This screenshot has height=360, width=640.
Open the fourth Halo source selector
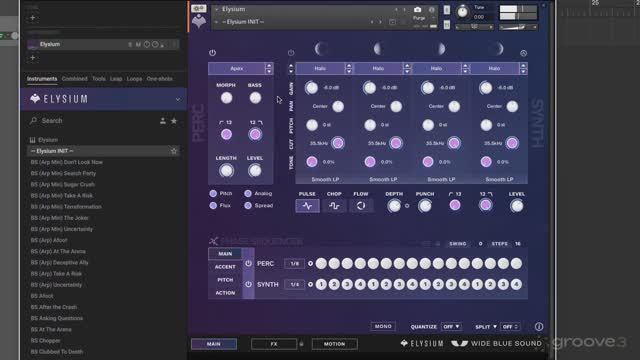[x=494, y=69]
